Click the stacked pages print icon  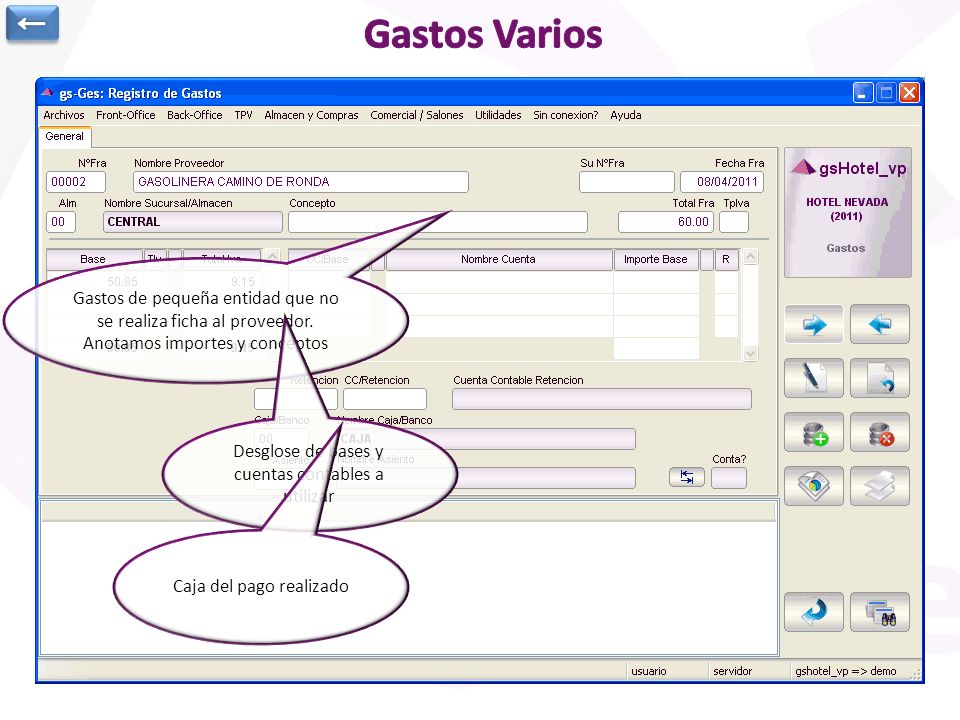point(880,486)
